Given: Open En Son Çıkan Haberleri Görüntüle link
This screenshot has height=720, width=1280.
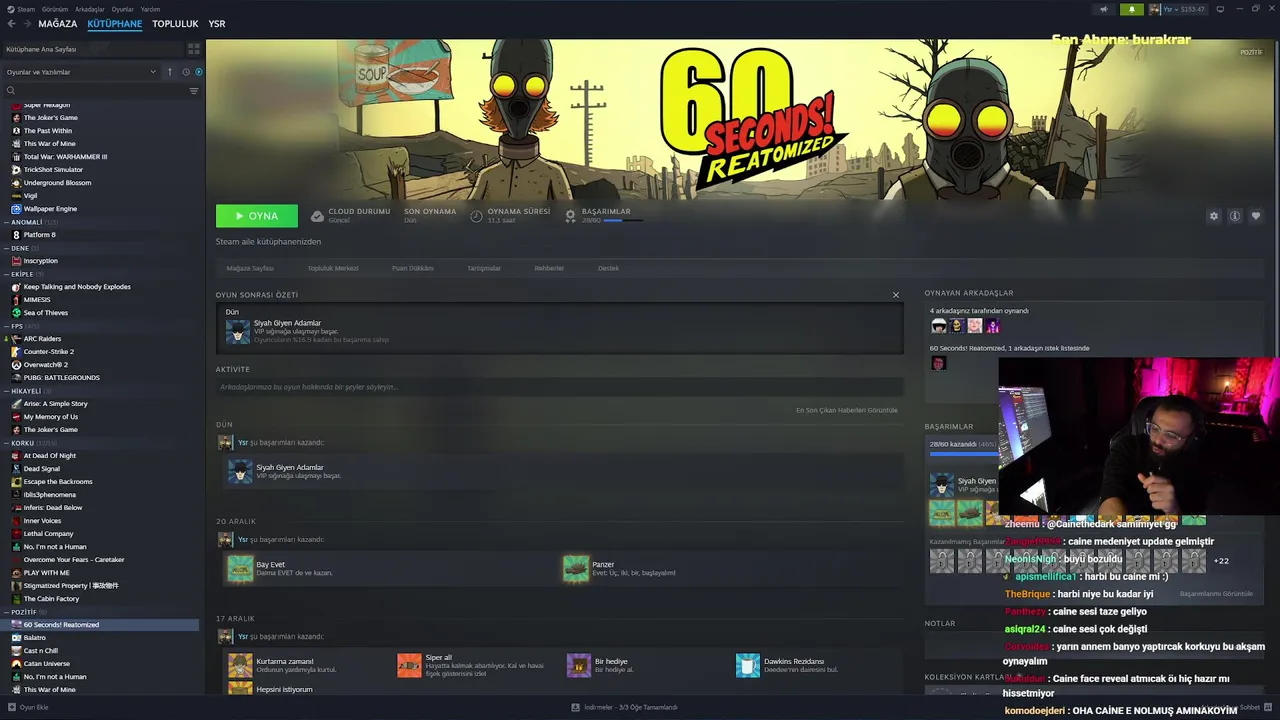Looking at the screenshot, I should pos(847,410).
